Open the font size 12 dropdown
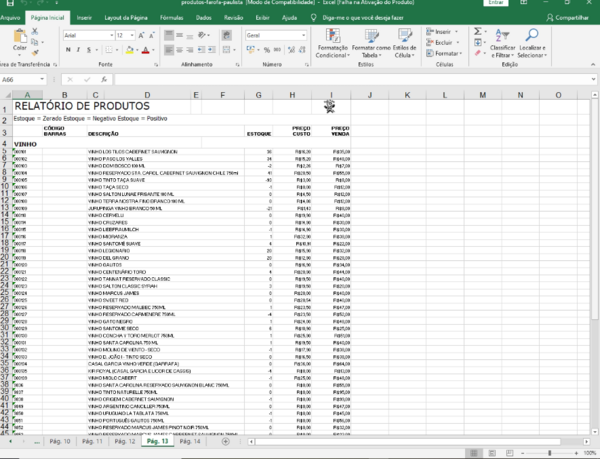Image resolution: width=600 pixels, height=459 pixels. 132,36
